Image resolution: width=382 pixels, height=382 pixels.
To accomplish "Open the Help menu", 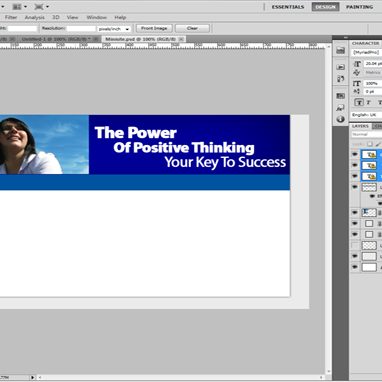I will (120, 17).
